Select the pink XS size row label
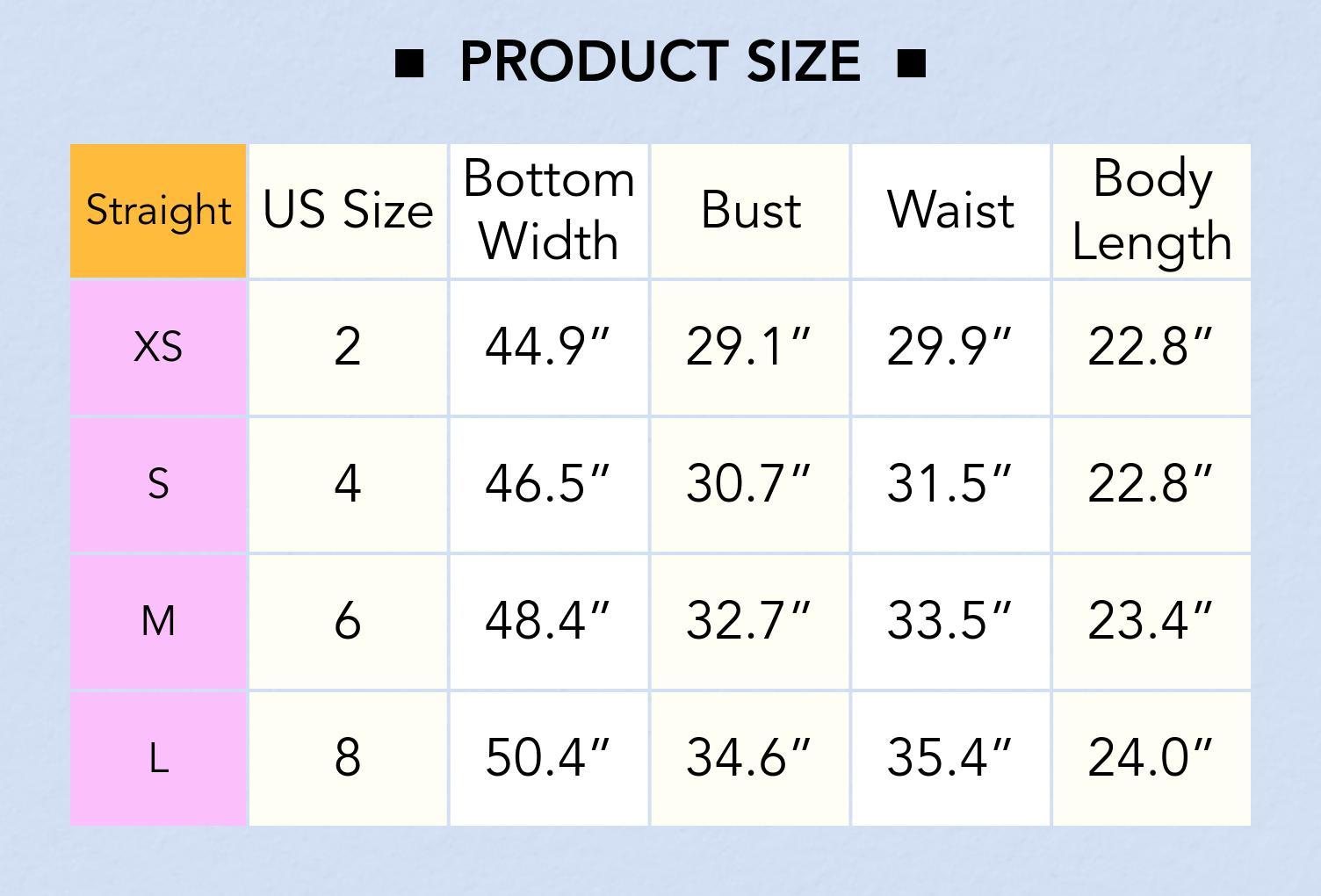Viewport: 1321px width, 896px height. [x=158, y=347]
